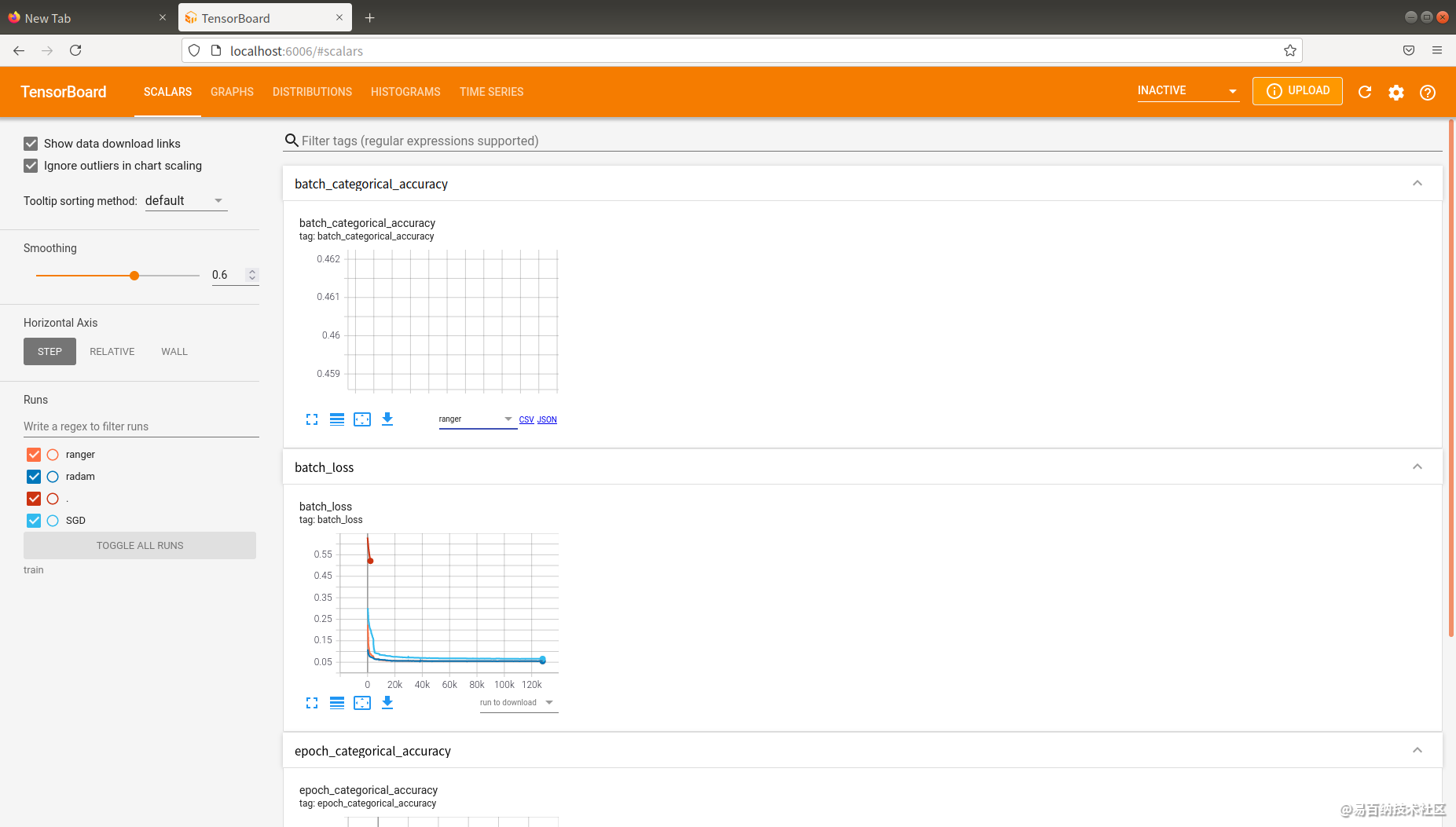
Task: Click the browser forward arrow
Action: click(47, 50)
